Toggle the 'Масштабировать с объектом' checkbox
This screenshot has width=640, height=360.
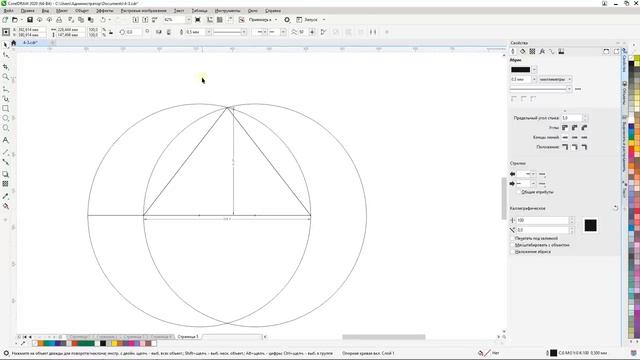[512, 245]
